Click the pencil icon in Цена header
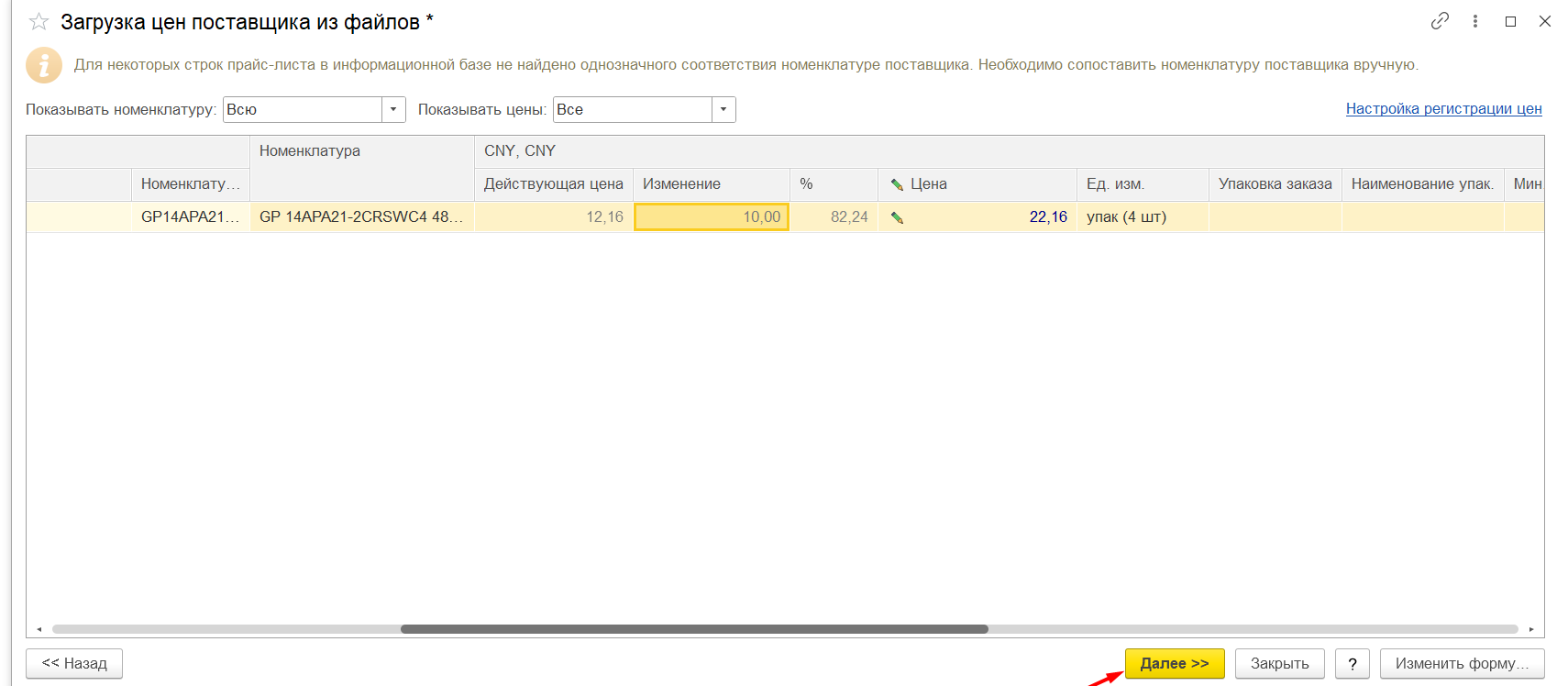This screenshot has height=686, width=1568. (x=897, y=184)
